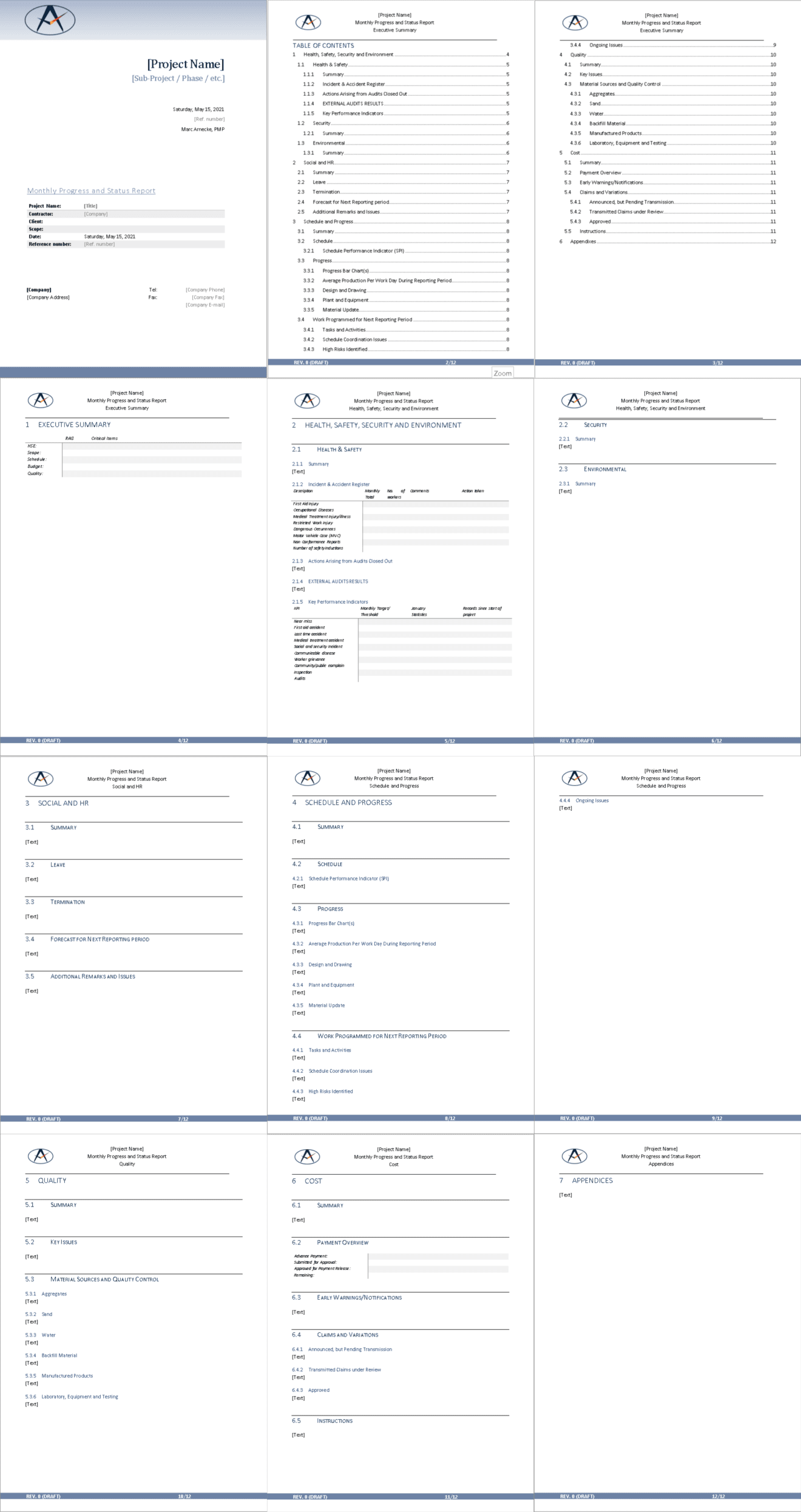Click the author name Marc Arnecke, PMP

click(x=203, y=129)
